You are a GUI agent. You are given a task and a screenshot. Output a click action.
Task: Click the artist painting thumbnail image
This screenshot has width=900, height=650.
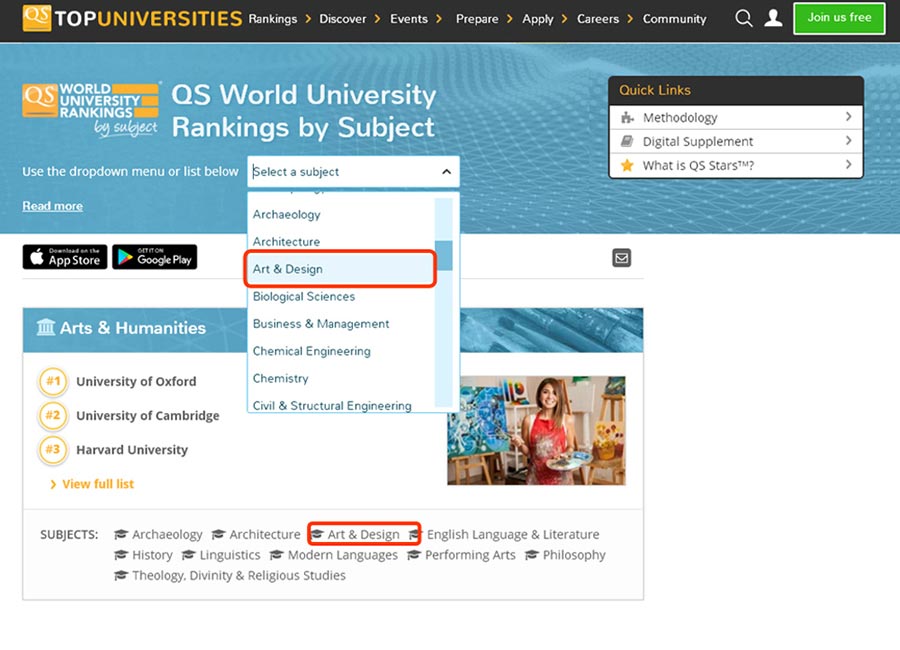pyautogui.click(x=536, y=430)
